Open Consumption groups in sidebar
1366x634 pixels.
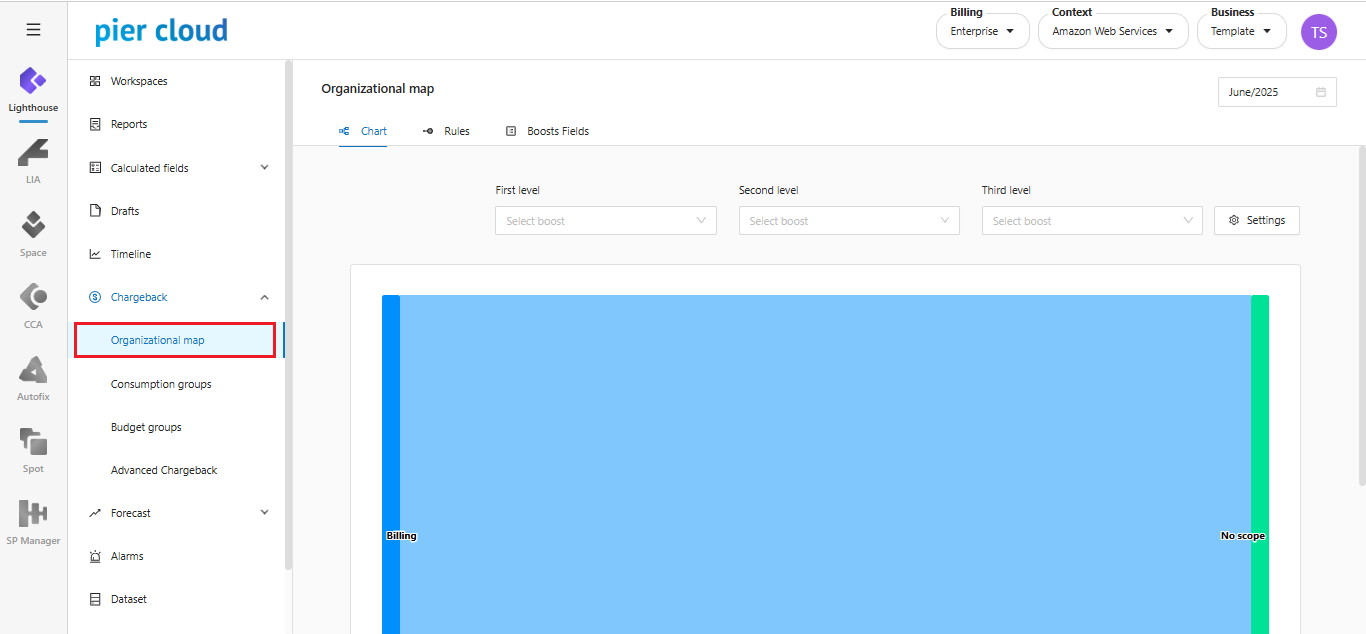tap(161, 384)
